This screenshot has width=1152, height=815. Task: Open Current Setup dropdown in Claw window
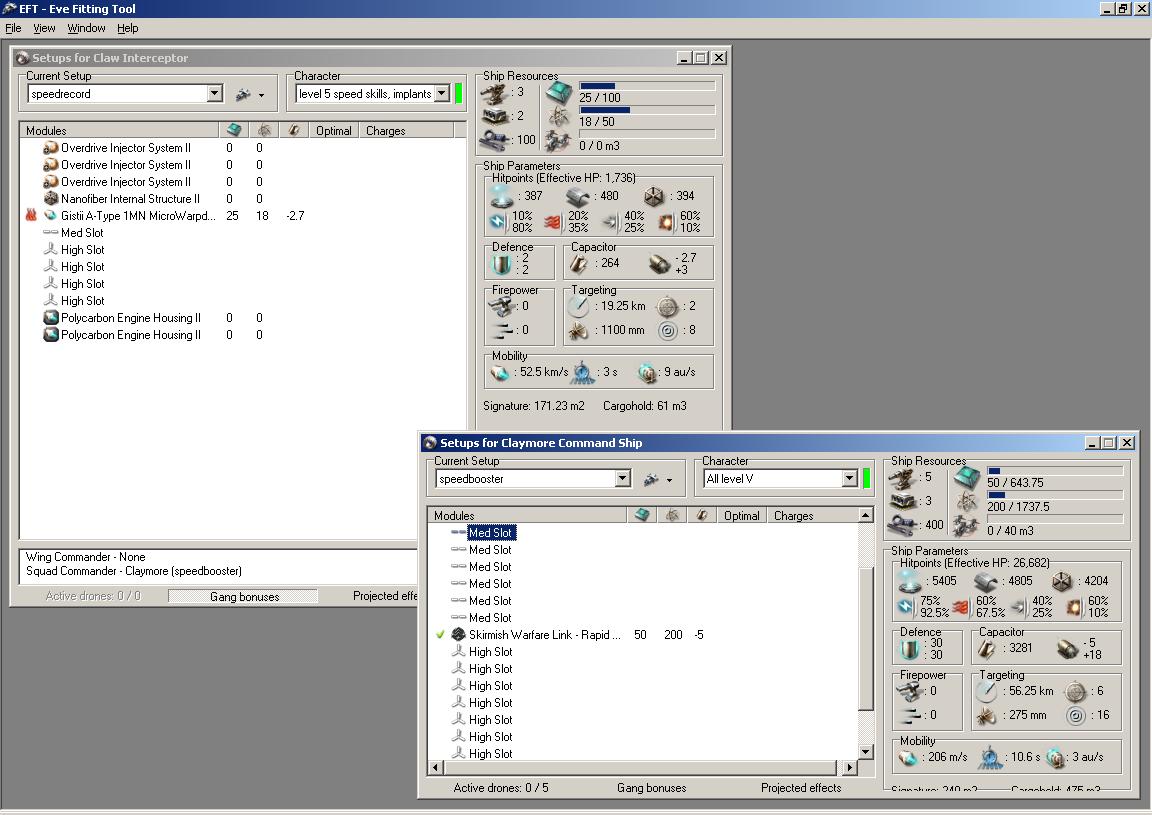tap(215, 93)
